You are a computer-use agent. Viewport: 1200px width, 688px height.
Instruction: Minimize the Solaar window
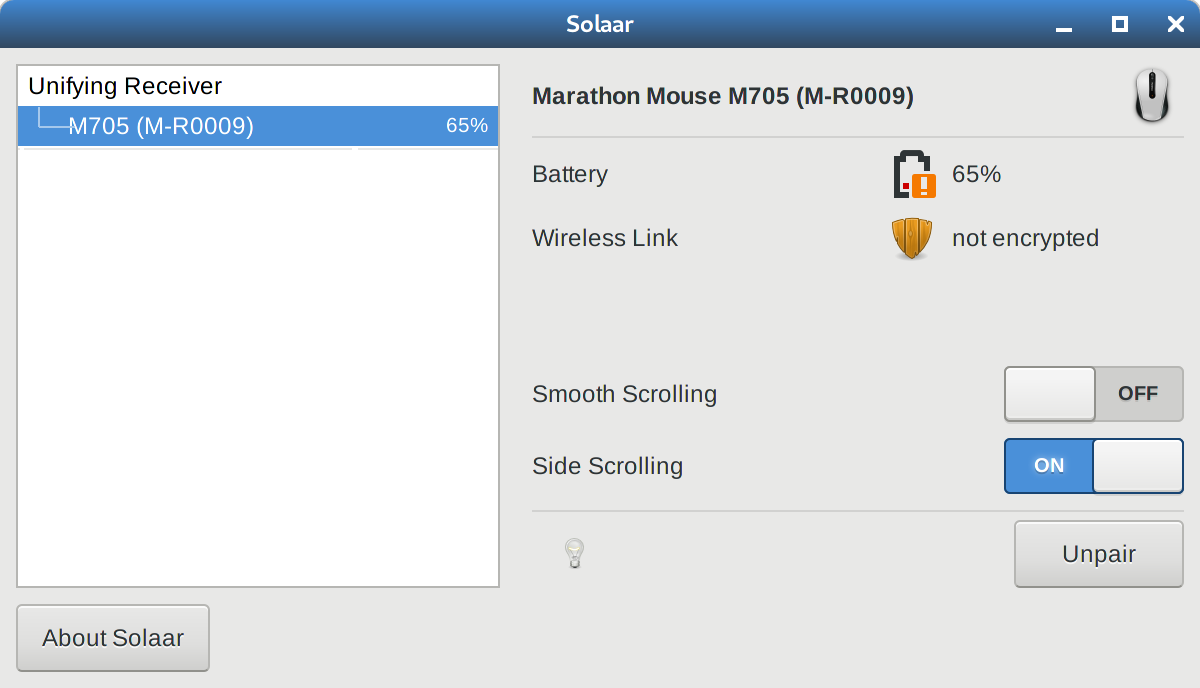pos(1064,25)
